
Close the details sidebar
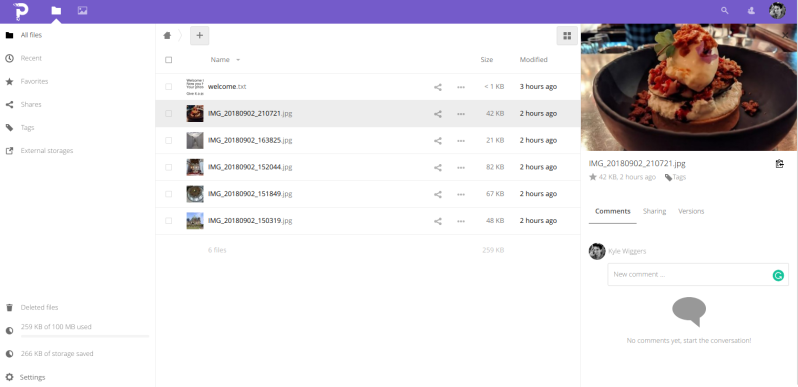tap(786, 35)
